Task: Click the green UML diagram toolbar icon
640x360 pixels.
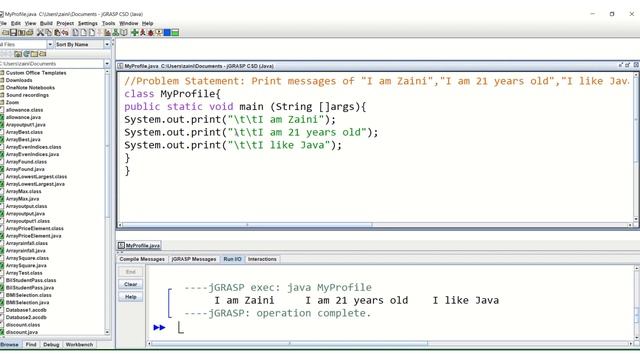Action: 116,32
